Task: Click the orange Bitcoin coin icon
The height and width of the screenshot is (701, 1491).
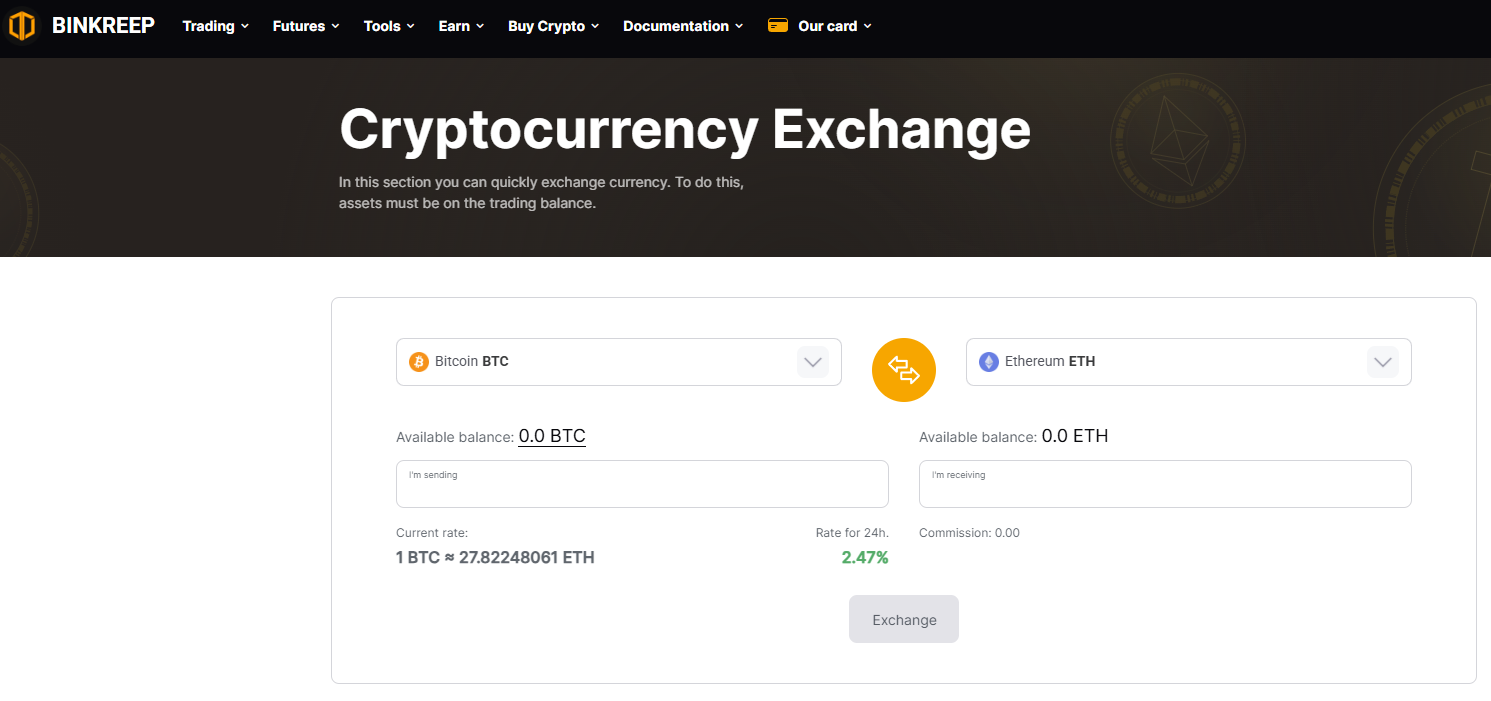Action: point(419,362)
